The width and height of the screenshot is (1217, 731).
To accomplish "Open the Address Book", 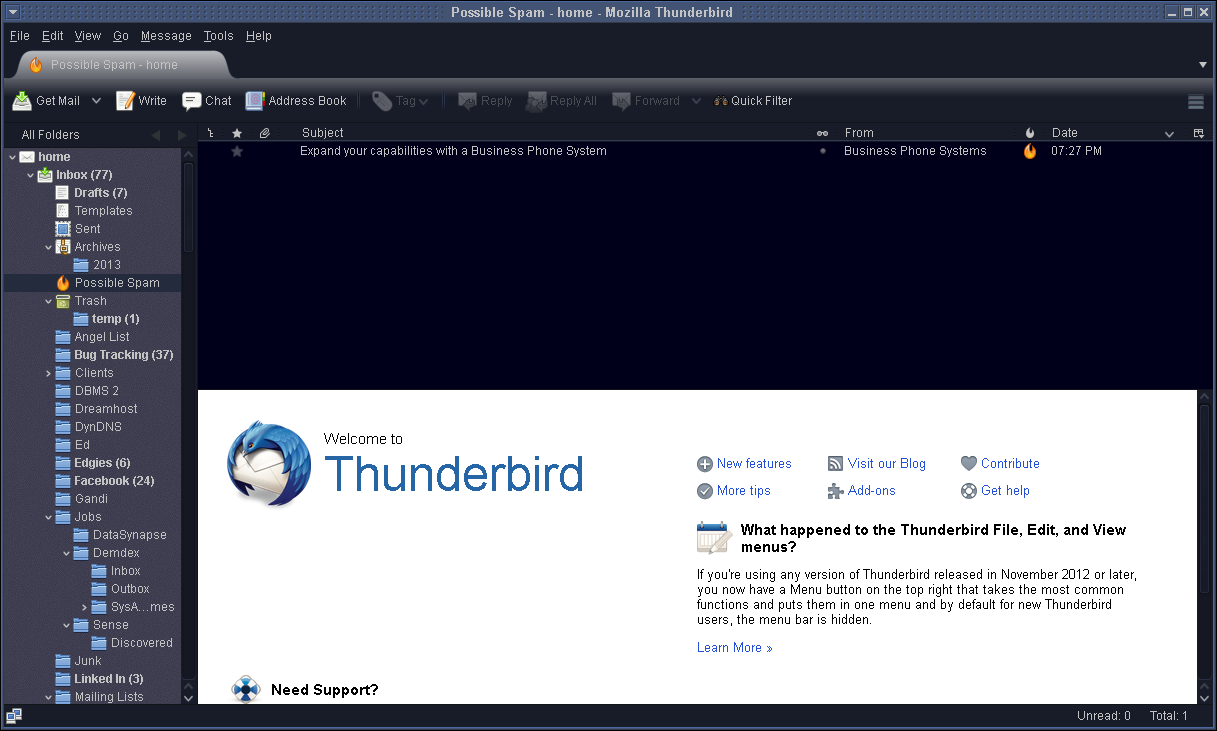I will [296, 101].
